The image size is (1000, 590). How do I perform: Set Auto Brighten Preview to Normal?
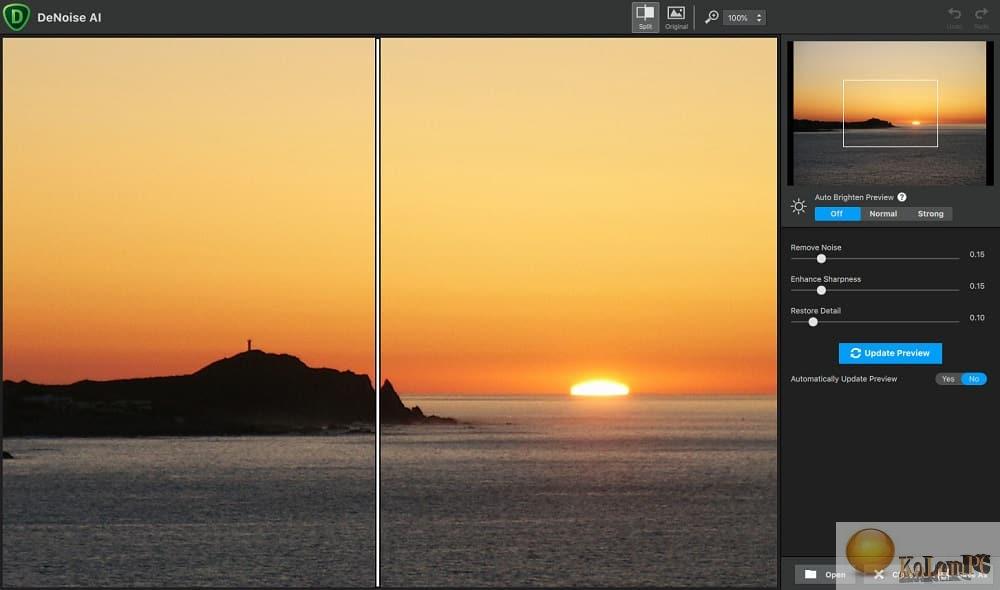(x=883, y=214)
